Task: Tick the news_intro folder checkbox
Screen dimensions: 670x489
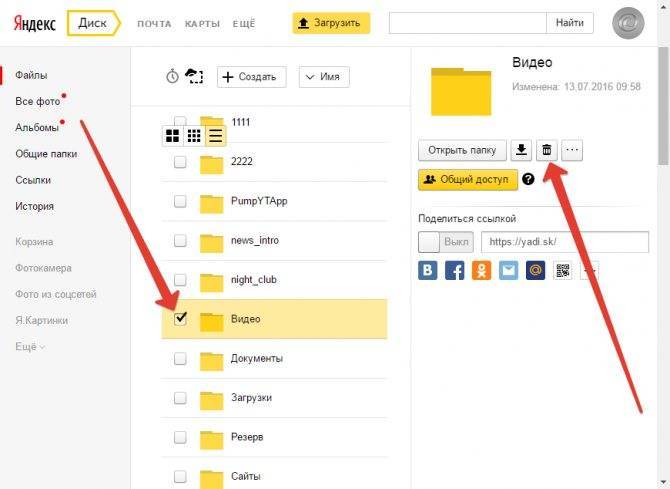Action: click(x=180, y=240)
